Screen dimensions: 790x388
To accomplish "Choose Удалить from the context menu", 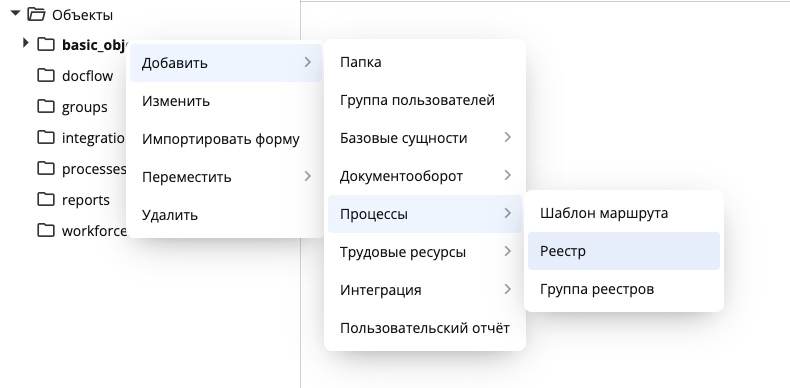I will point(226,215).
